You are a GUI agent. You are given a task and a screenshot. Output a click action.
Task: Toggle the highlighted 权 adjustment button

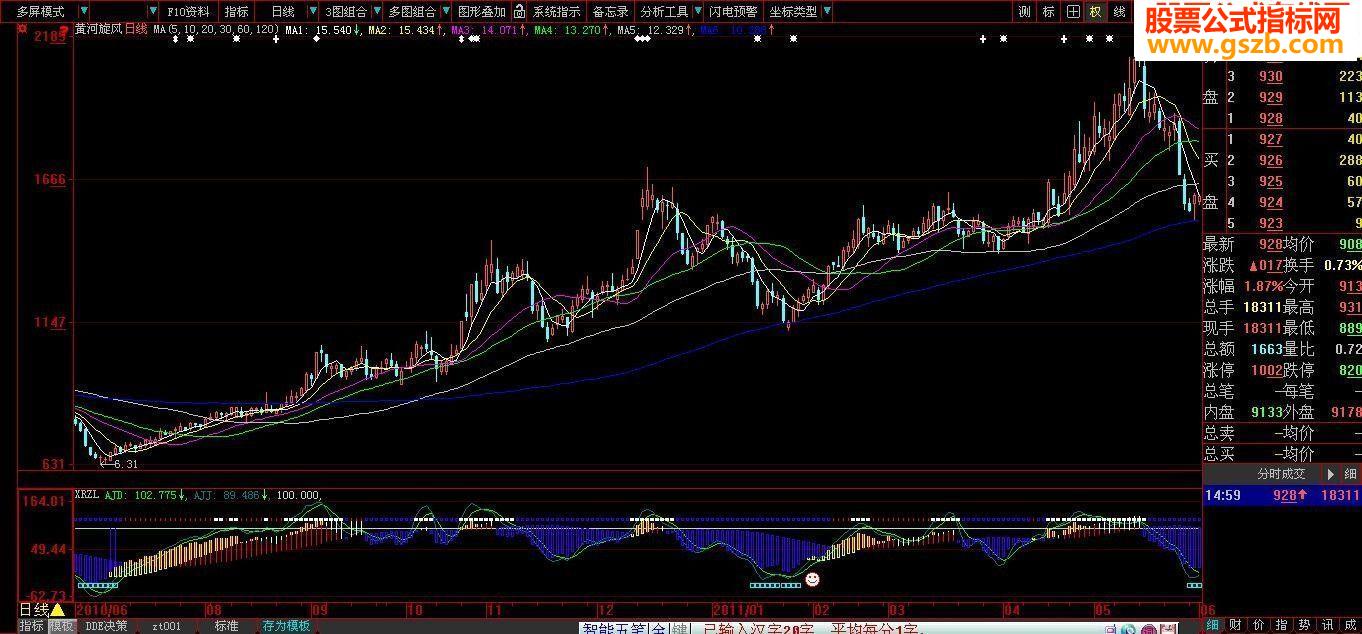[x=1096, y=12]
